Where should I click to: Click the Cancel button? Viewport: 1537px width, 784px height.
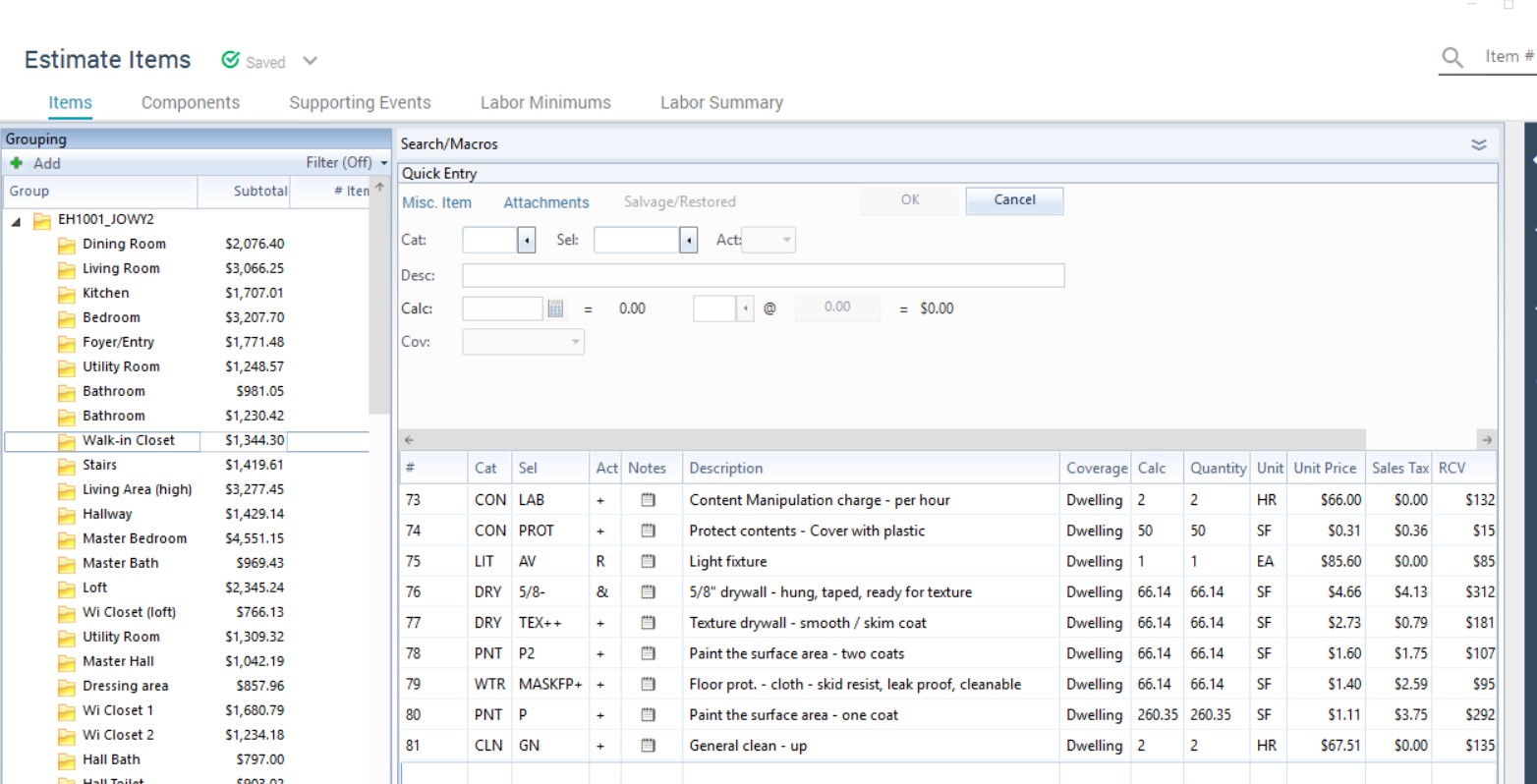click(x=1014, y=200)
